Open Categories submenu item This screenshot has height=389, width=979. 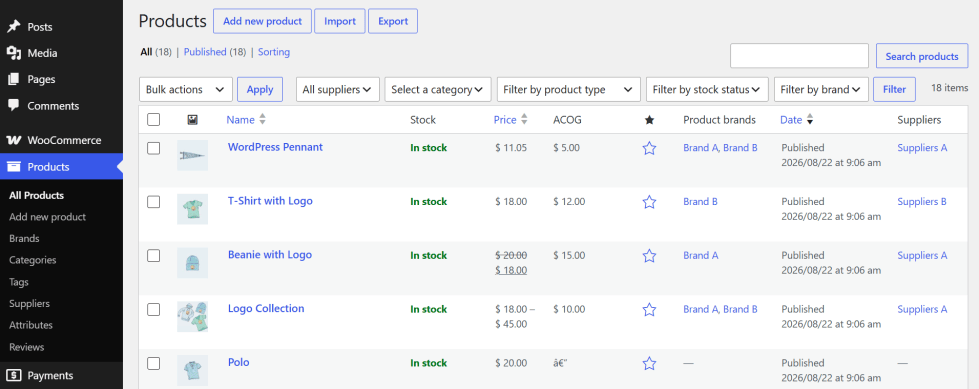32,260
